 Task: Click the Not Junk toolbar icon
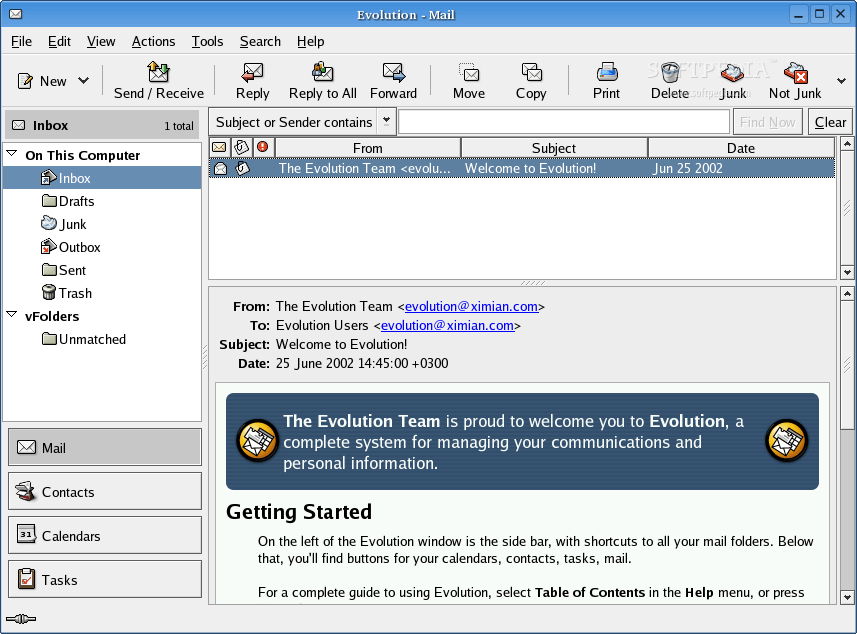[795, 72]
